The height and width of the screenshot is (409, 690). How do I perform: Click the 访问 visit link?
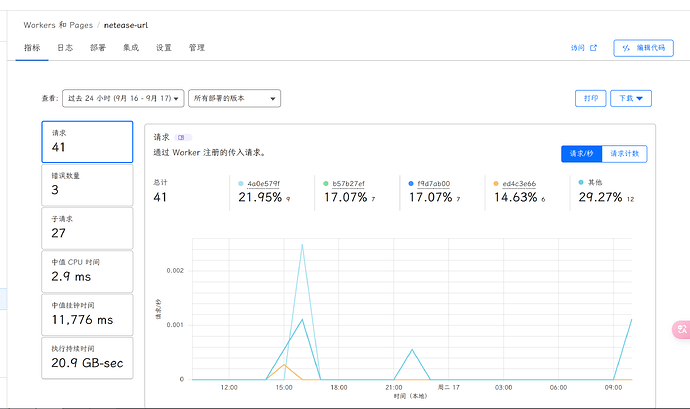(x=577, y=48)
